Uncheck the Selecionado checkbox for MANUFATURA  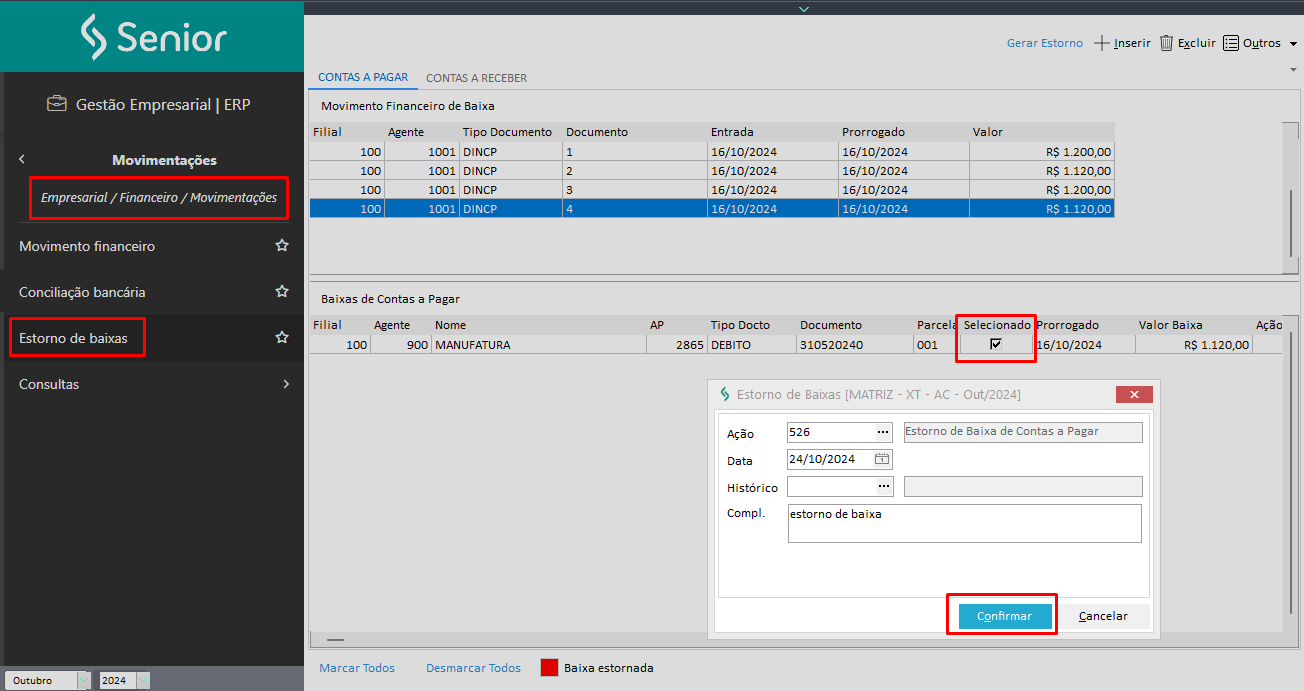(x=995, y=344)
